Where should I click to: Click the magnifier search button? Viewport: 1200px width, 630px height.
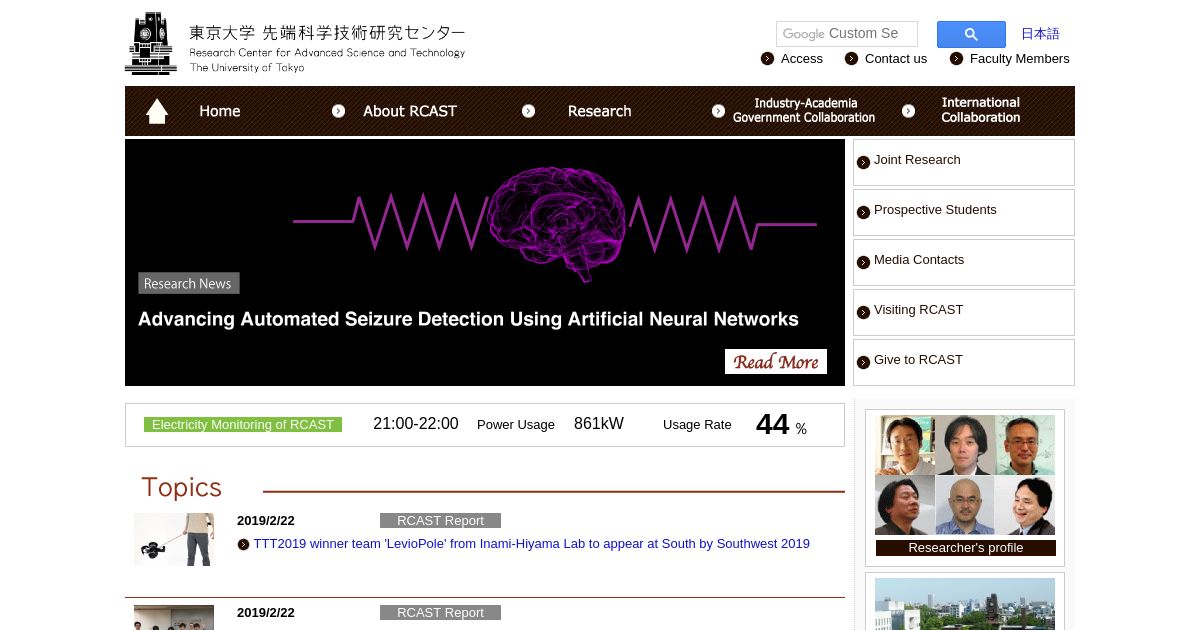click(x=971, y=34)
